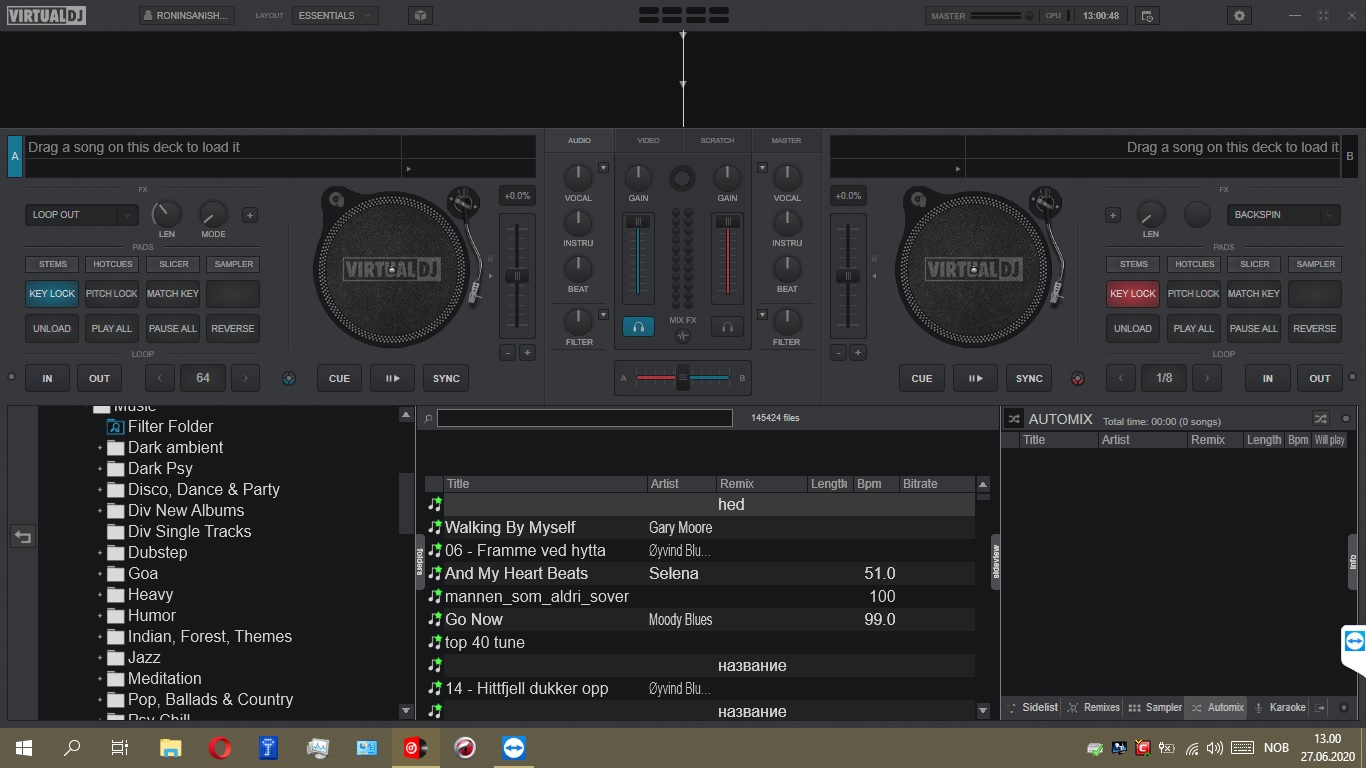Toggle PITCH LOCK on deck A
The image size is (1366, 768).
(112, 294)
